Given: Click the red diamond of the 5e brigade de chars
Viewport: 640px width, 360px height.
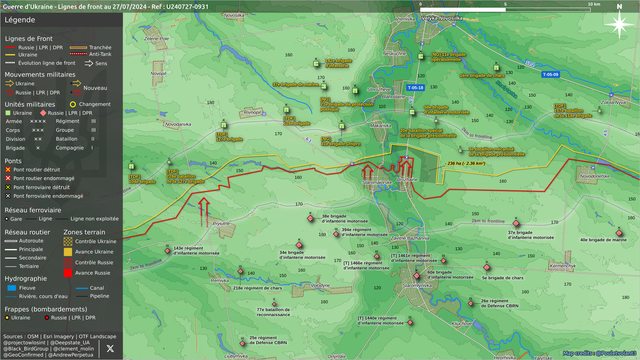Looking at the screenshot, I should (x=486, y=267).
